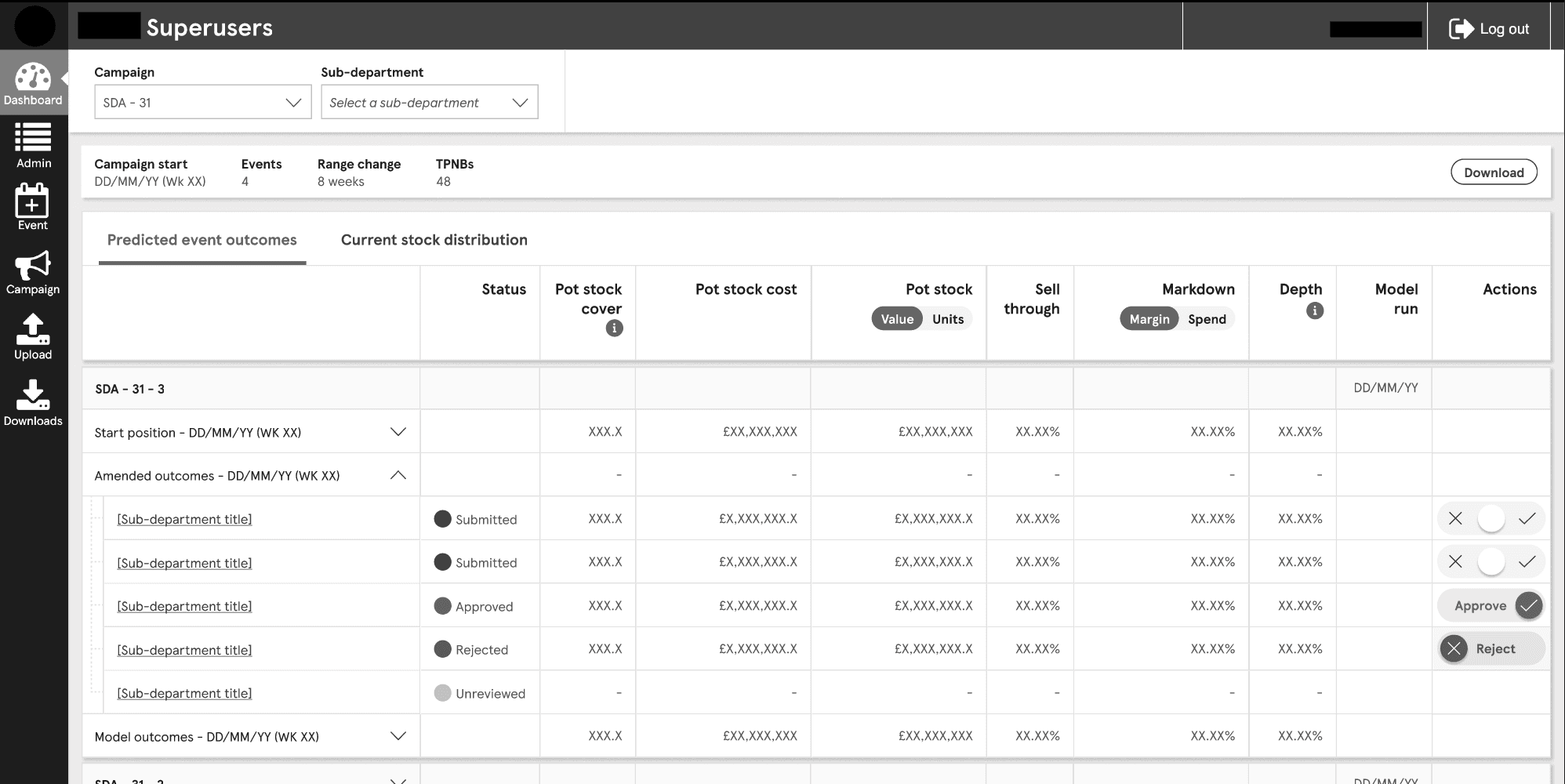Screen dimensions: 1565x784
Task: Open the Campaign SDA - 31 dropdown
Action: [203, 103]
